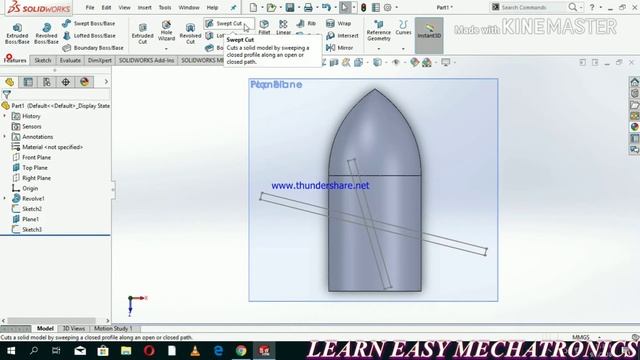
Task: Expand the History node
Action: point(5,116)
